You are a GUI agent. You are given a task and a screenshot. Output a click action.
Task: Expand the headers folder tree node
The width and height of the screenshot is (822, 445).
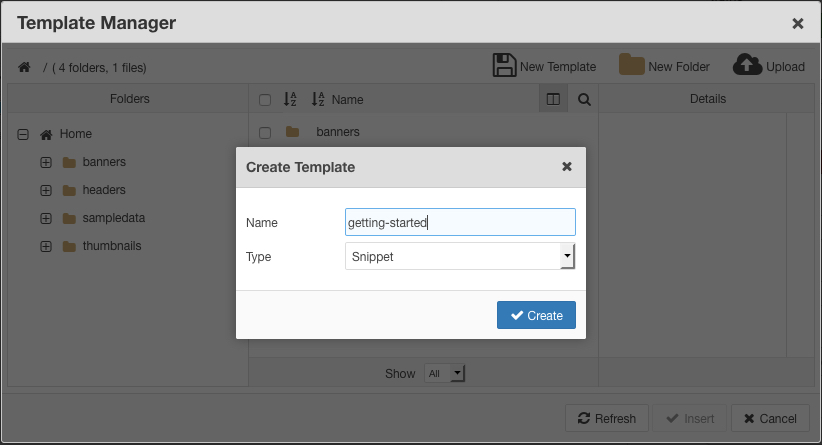click(x=46, y=190)
